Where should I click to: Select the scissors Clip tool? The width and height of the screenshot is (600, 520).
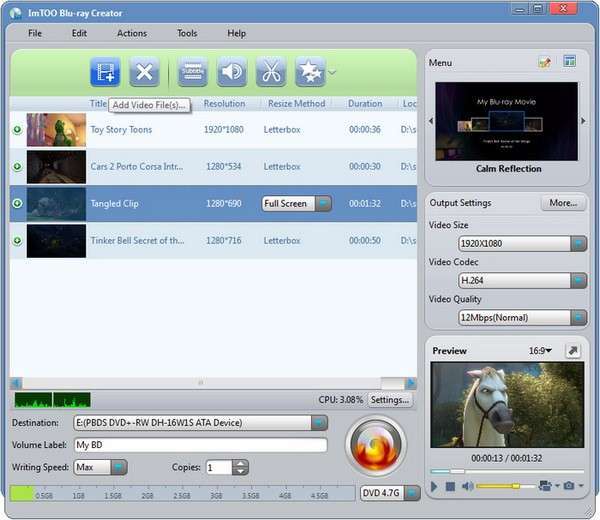(x=270, y=72)
